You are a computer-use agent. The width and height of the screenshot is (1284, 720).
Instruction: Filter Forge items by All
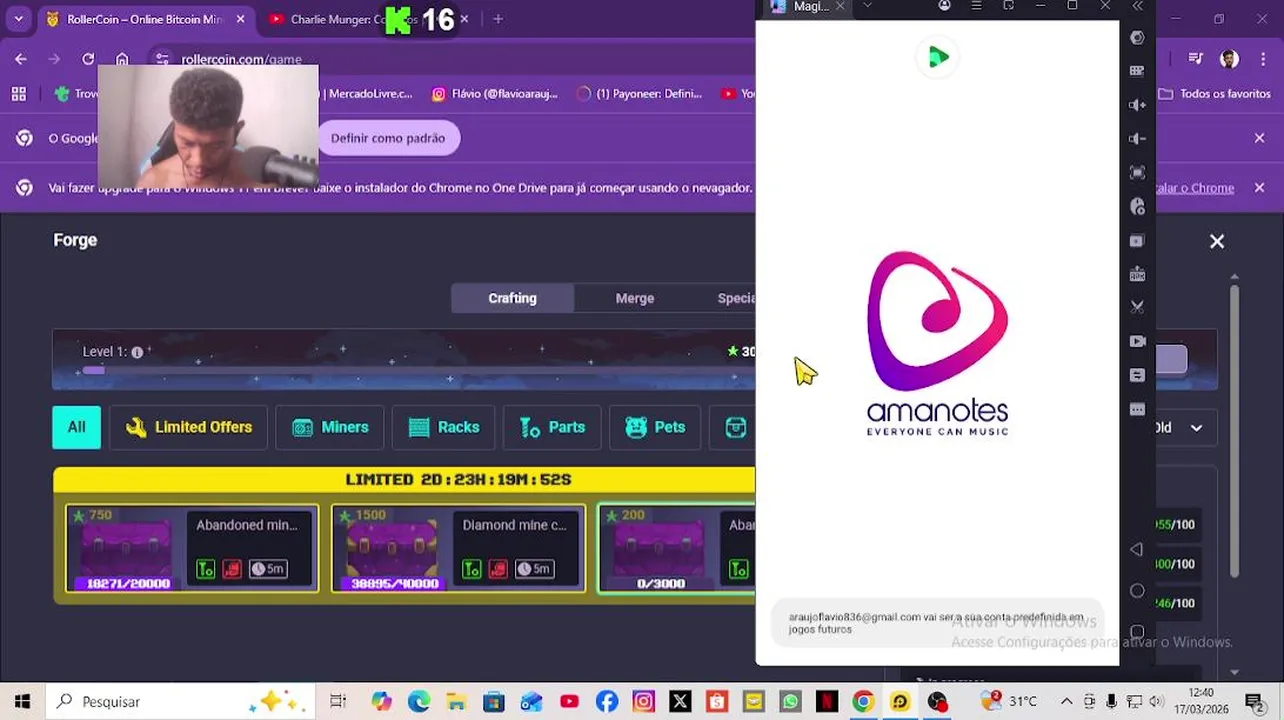click(x=76, y=427)
